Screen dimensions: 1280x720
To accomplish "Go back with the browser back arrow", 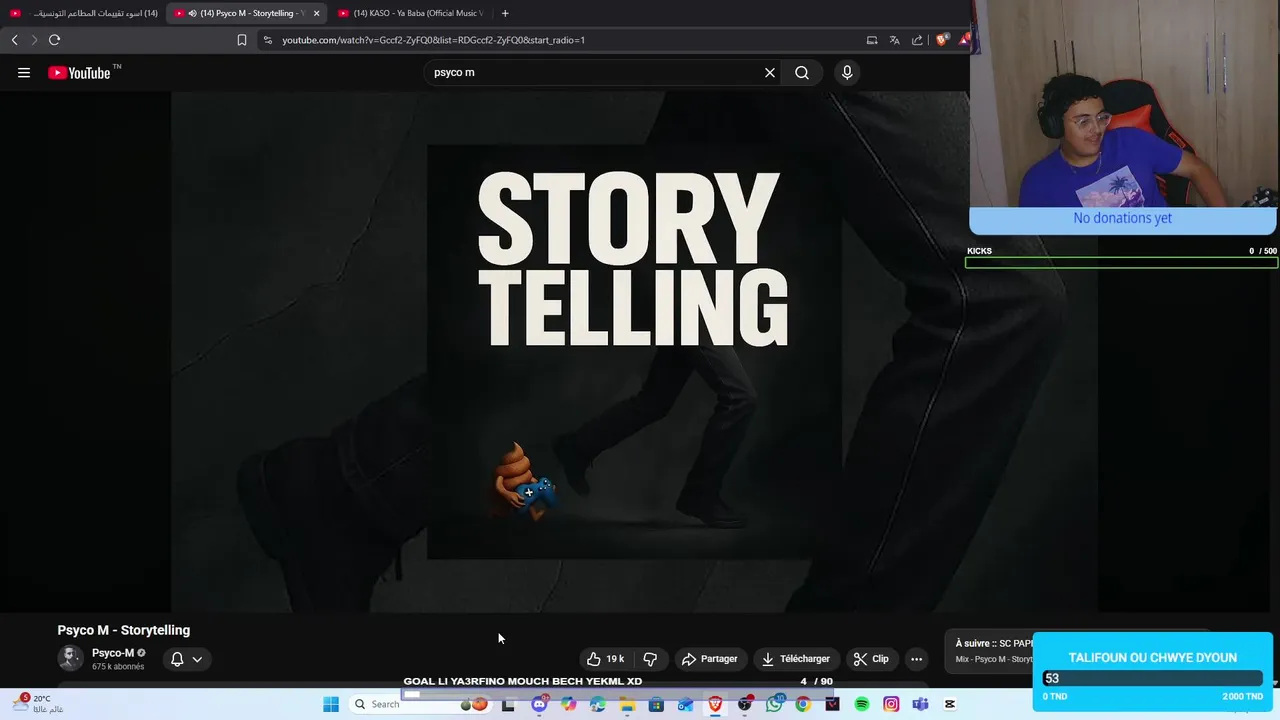I will pos(14,40).
